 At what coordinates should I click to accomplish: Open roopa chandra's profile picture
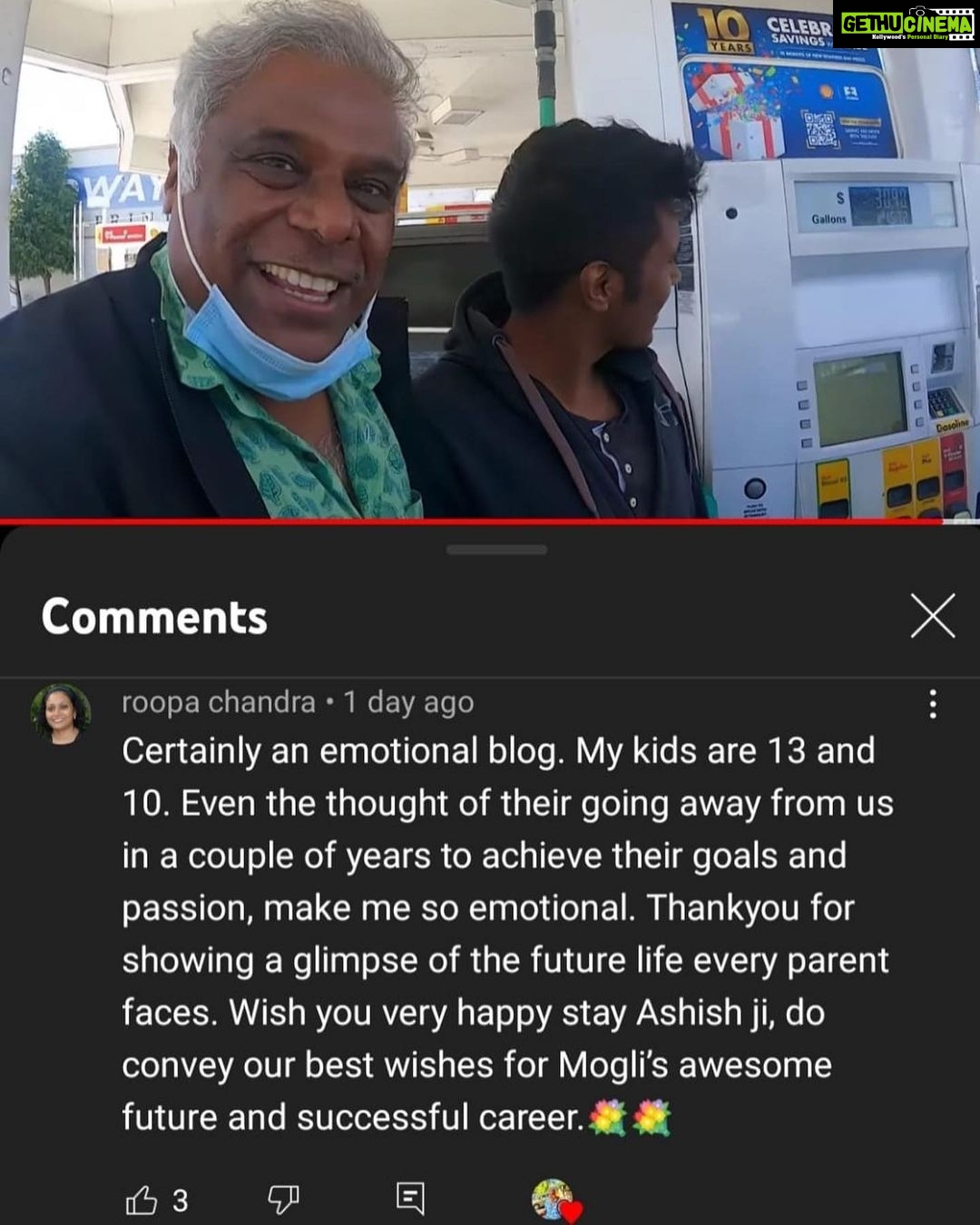61,714
